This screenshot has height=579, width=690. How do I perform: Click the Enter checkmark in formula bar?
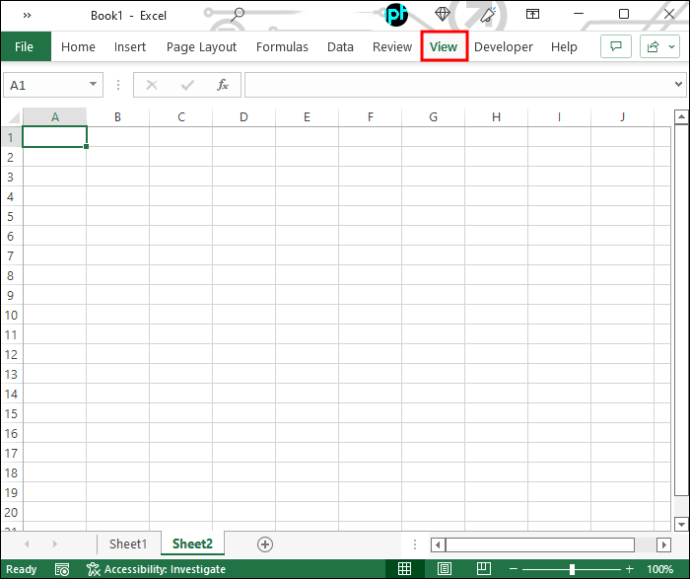(x=187, y=84)
